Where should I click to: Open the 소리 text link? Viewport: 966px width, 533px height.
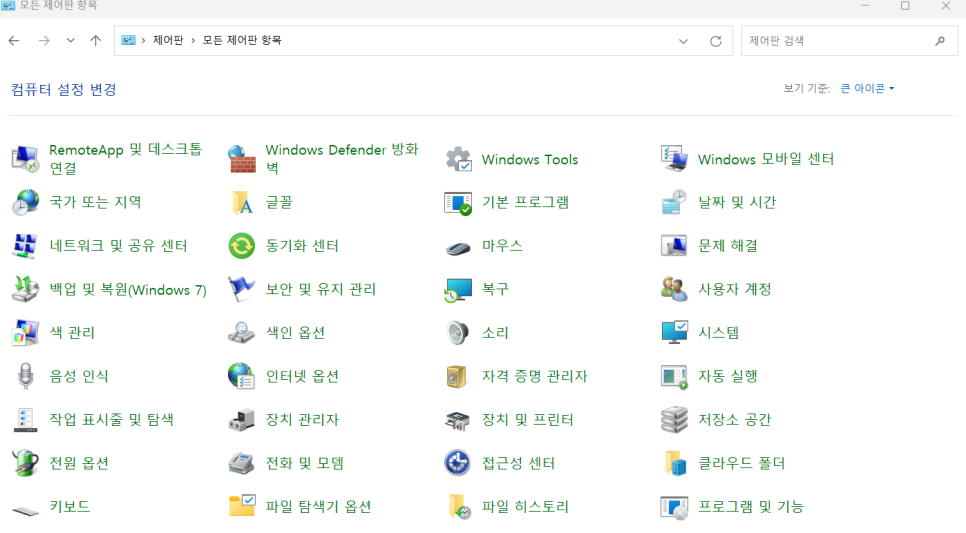pyautogui.click(x=495, y=333)
